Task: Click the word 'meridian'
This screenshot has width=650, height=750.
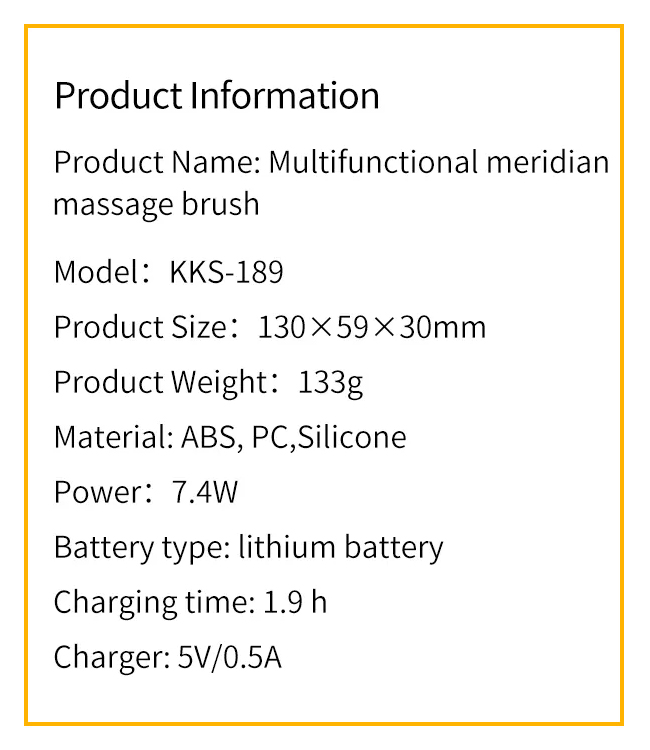Action: pyautogui.click(x=548, y=162)
